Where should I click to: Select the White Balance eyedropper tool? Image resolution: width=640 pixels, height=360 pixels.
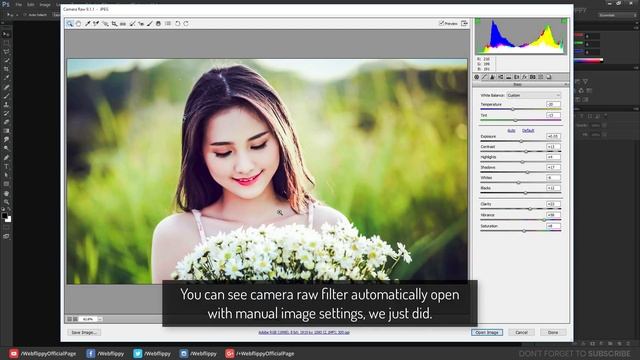pyautogui.click(x=87, y=24)
